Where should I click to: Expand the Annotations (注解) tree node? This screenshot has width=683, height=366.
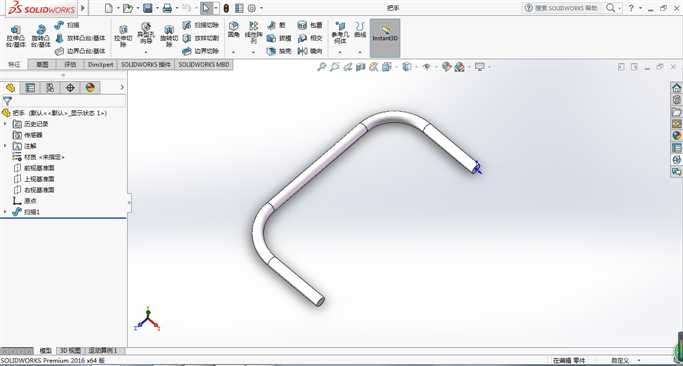pyautogui.click(x=5, y=146)
